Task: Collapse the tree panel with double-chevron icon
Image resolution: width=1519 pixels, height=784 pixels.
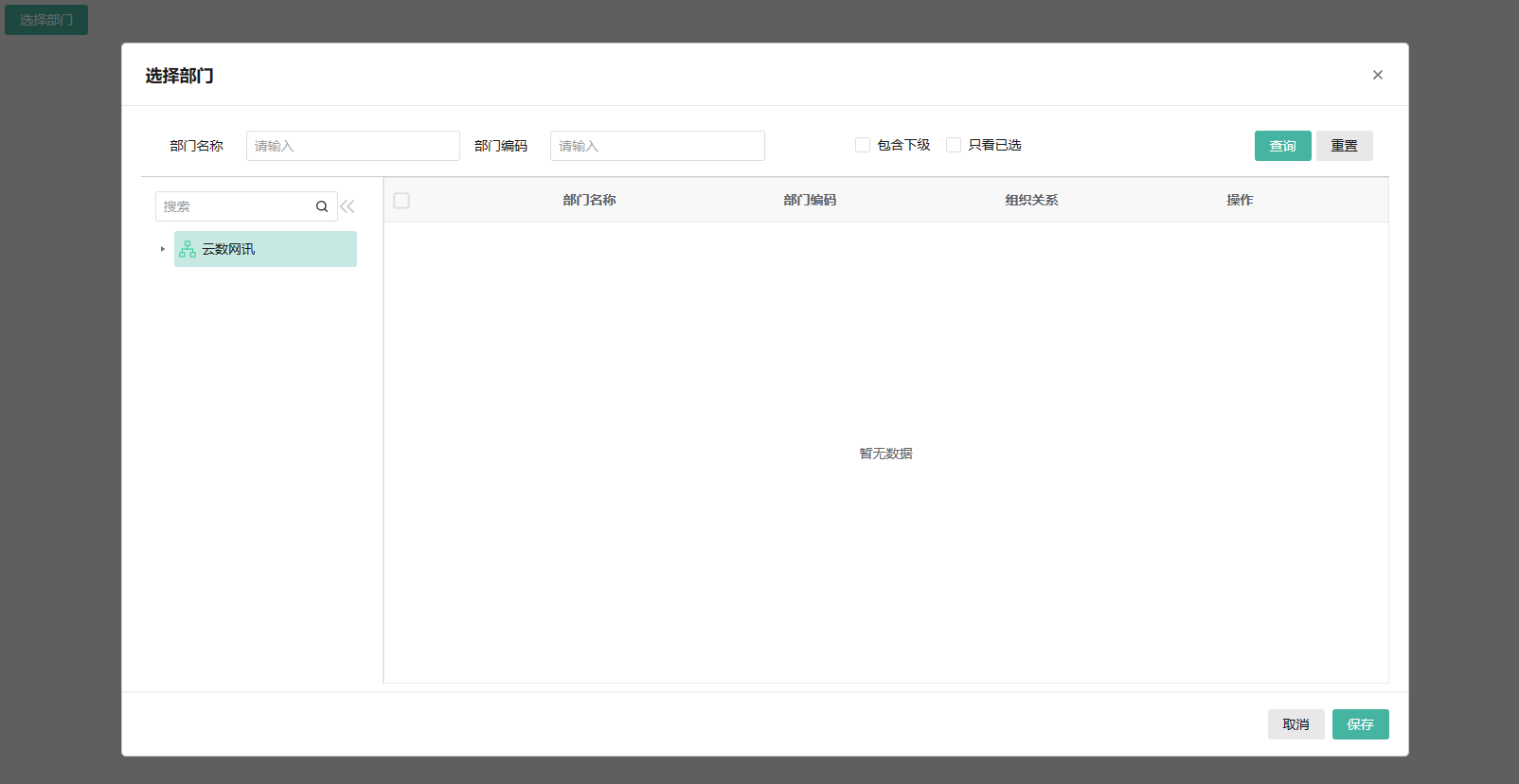Action: [348, 206]
